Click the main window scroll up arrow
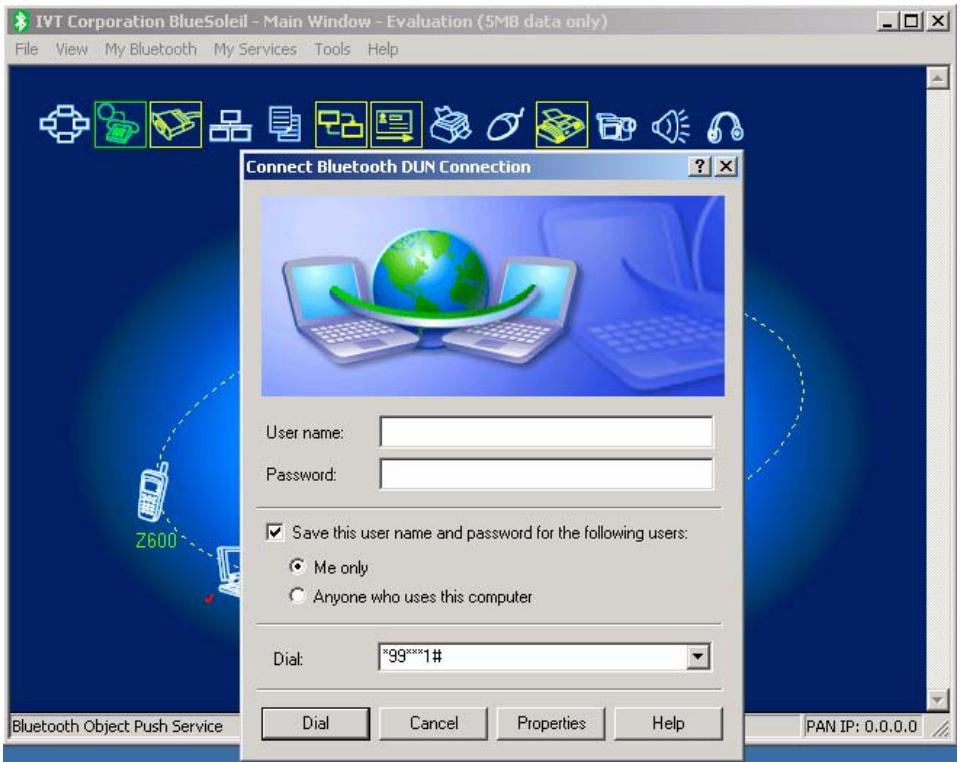The image size is (962, 762). pyautogui.click(x=937, y=78)
